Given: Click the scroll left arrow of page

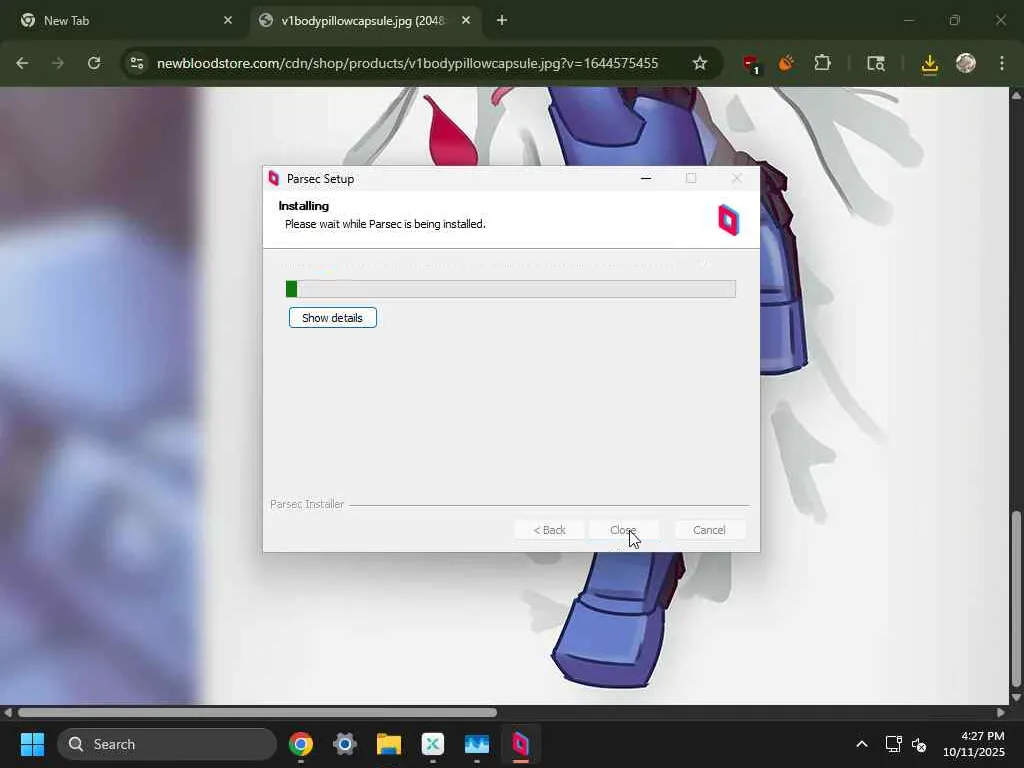Looking at the screenshot, I should 8,712.
